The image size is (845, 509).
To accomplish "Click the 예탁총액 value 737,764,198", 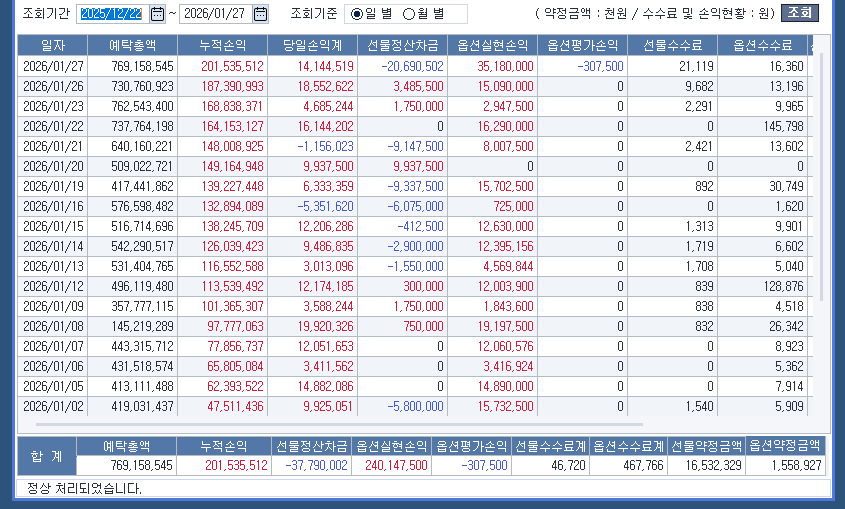I will (142, 126).
